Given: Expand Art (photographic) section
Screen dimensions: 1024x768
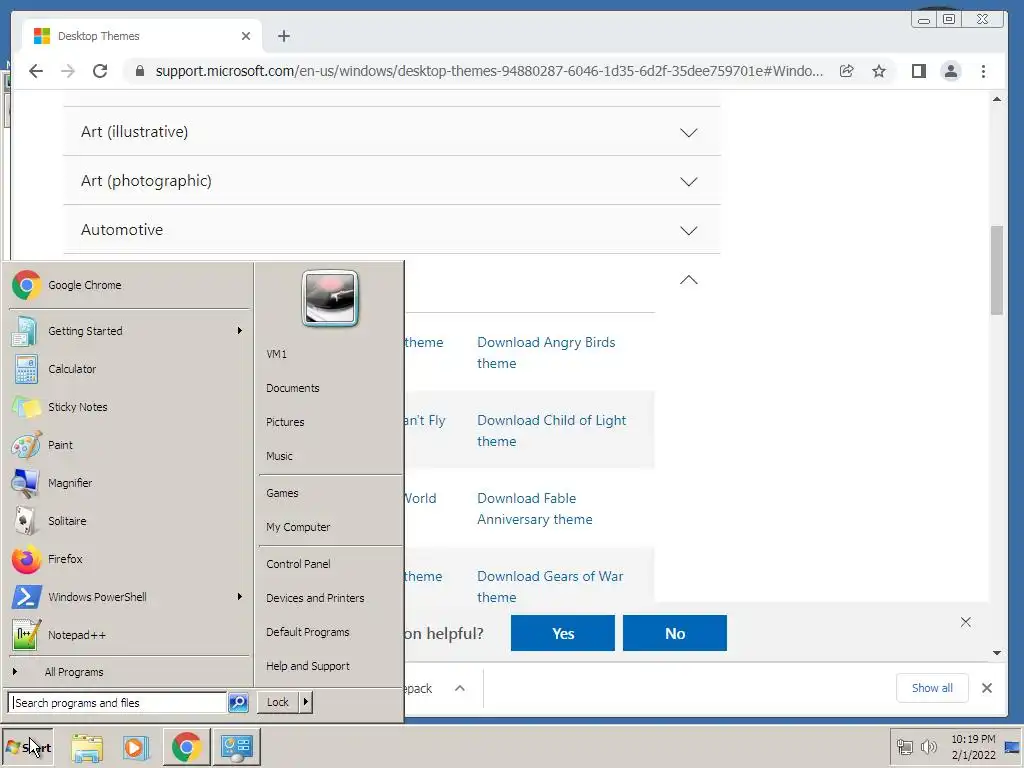Looking at the screenshot, I should click(392, 181).
